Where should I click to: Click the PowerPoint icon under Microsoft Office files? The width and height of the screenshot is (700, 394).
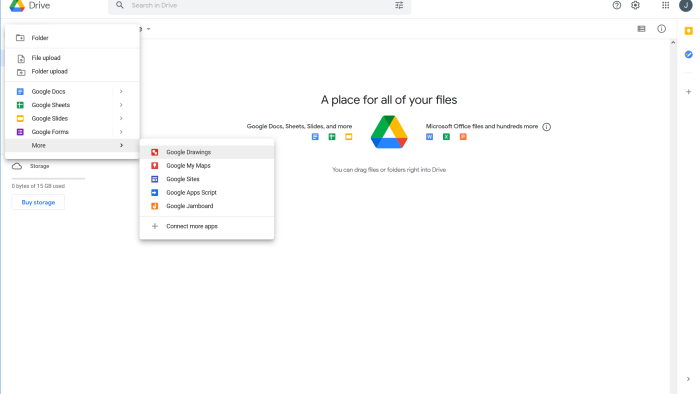tap(463, 137)
